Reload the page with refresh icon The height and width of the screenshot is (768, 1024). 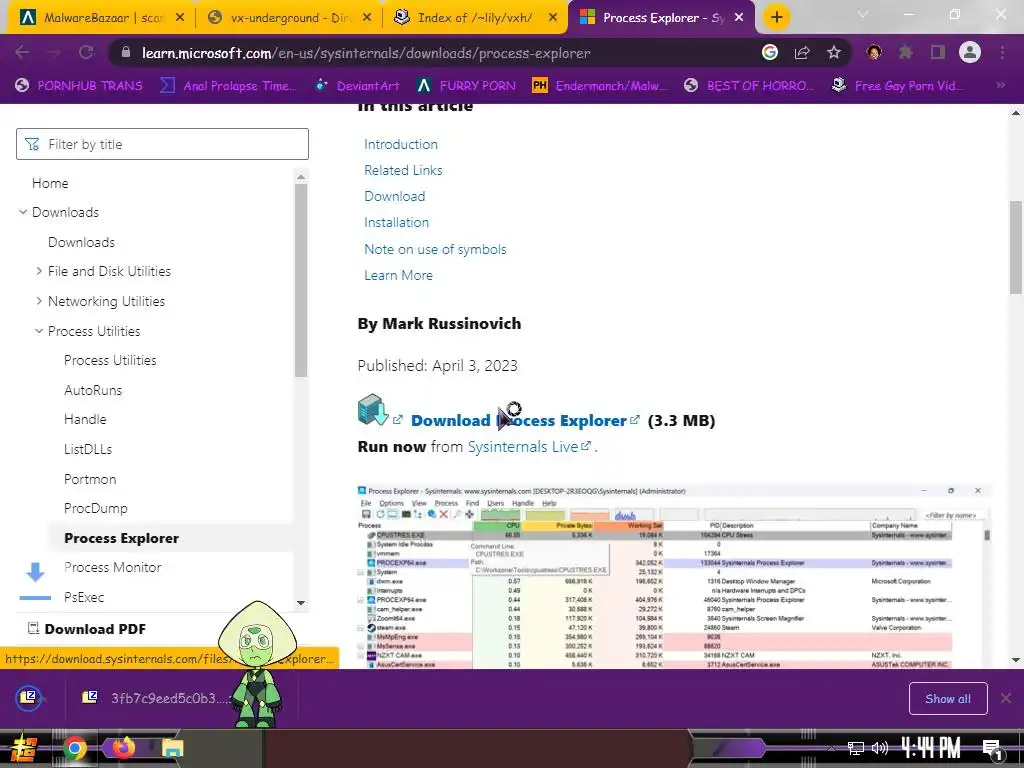tap(86, 53)
